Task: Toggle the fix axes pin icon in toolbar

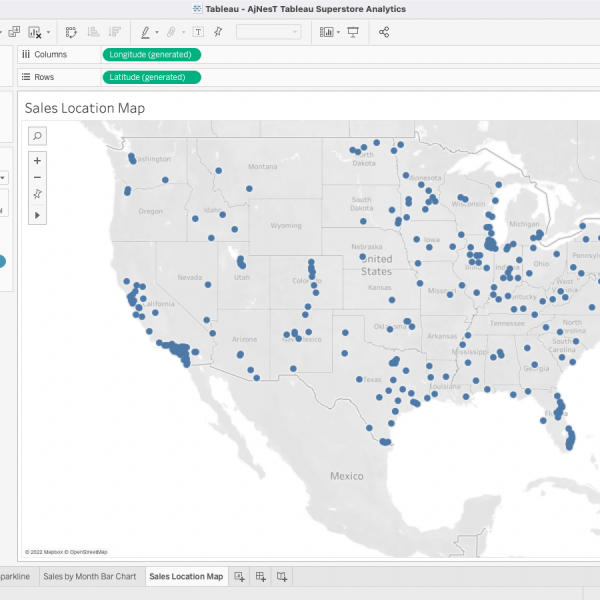Action: pos(218,32)
